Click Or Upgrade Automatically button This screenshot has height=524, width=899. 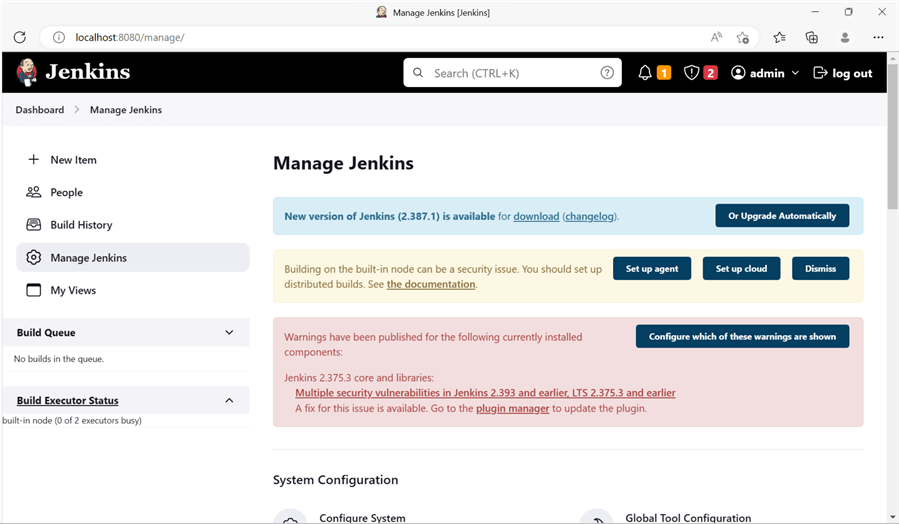[x=782, y=216]
